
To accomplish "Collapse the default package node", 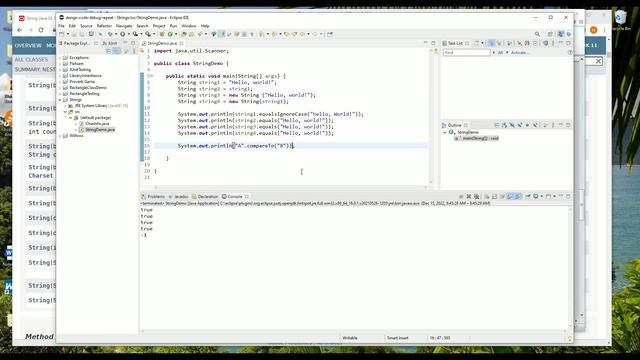I will (x=71, y=118).
